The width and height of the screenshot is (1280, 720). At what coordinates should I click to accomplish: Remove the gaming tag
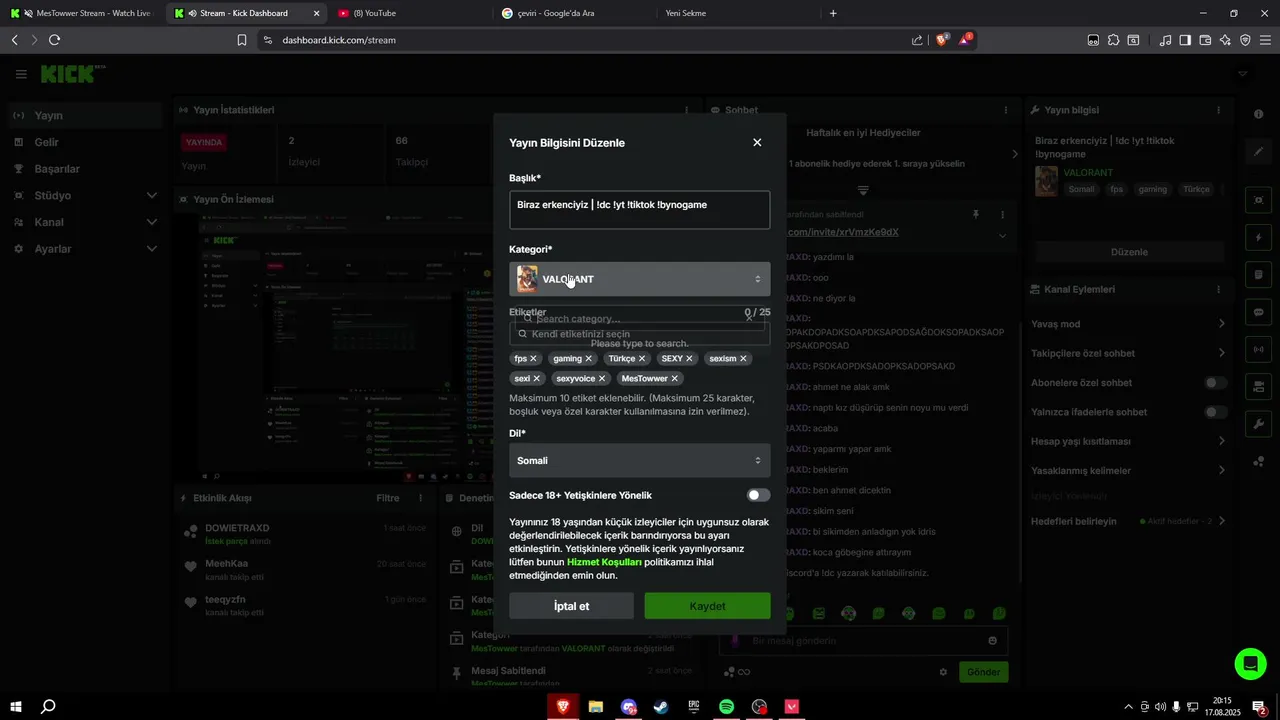pos(588,358)
